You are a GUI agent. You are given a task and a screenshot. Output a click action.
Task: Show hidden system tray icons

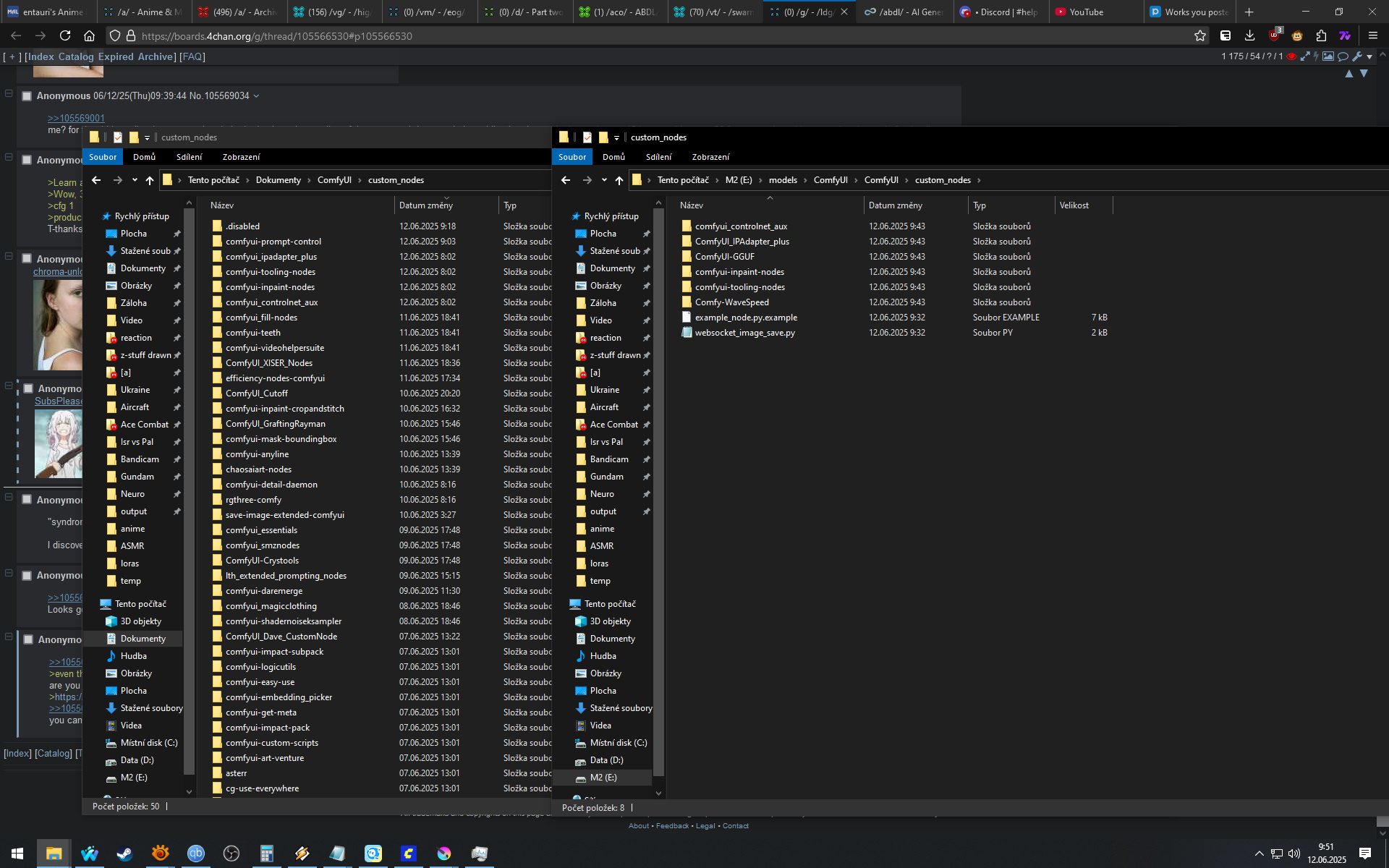point(1260,854)
